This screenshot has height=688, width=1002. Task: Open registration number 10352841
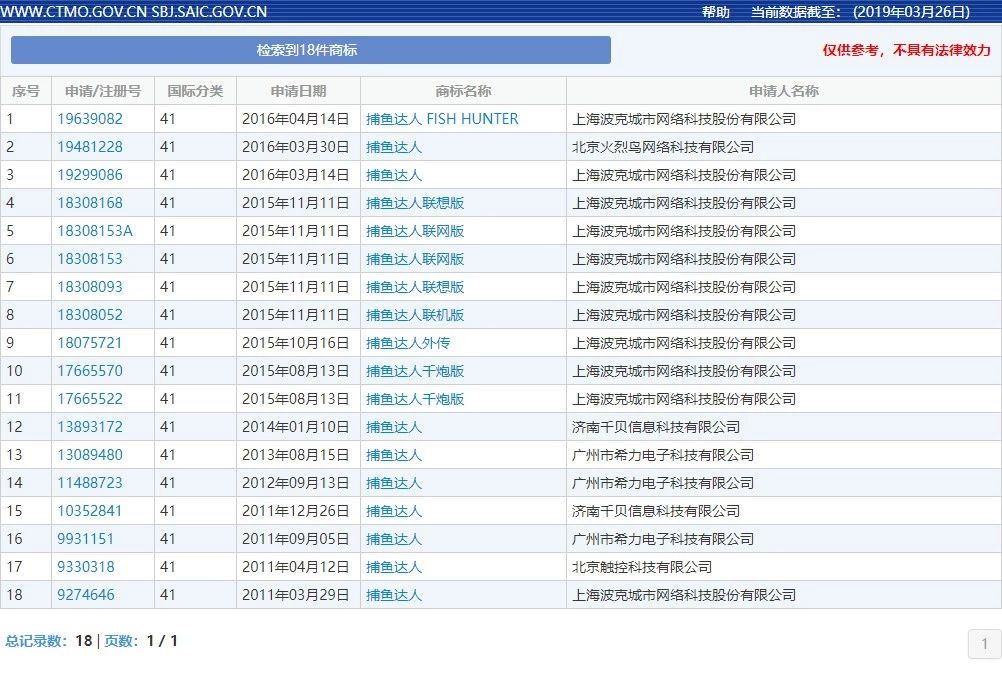pos(89,511)
